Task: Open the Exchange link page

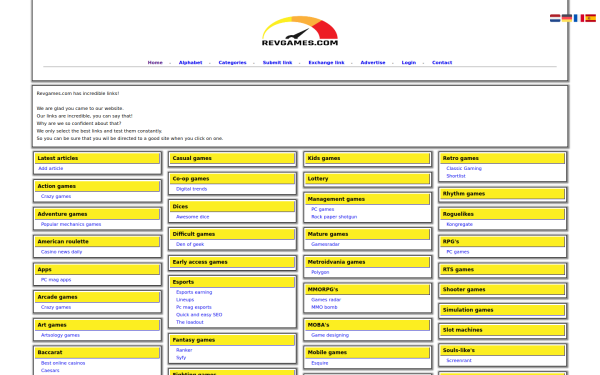Action: [326, 62]
